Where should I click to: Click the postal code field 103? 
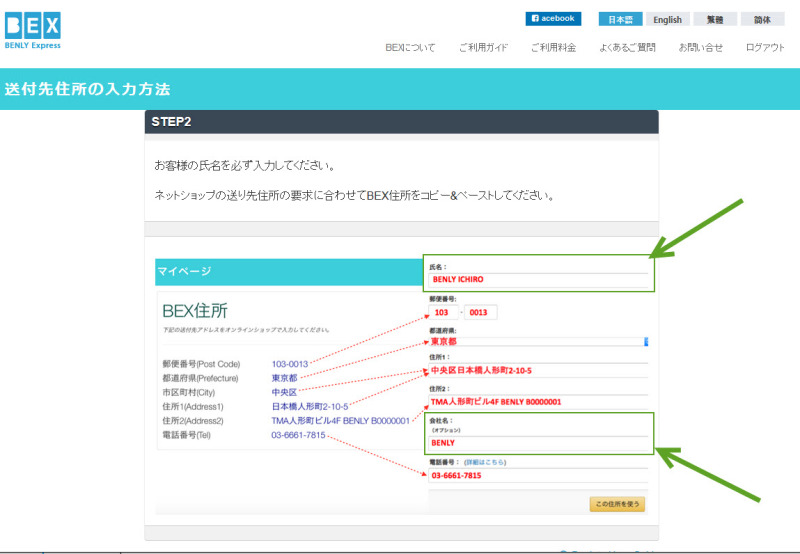coord(443,312)
